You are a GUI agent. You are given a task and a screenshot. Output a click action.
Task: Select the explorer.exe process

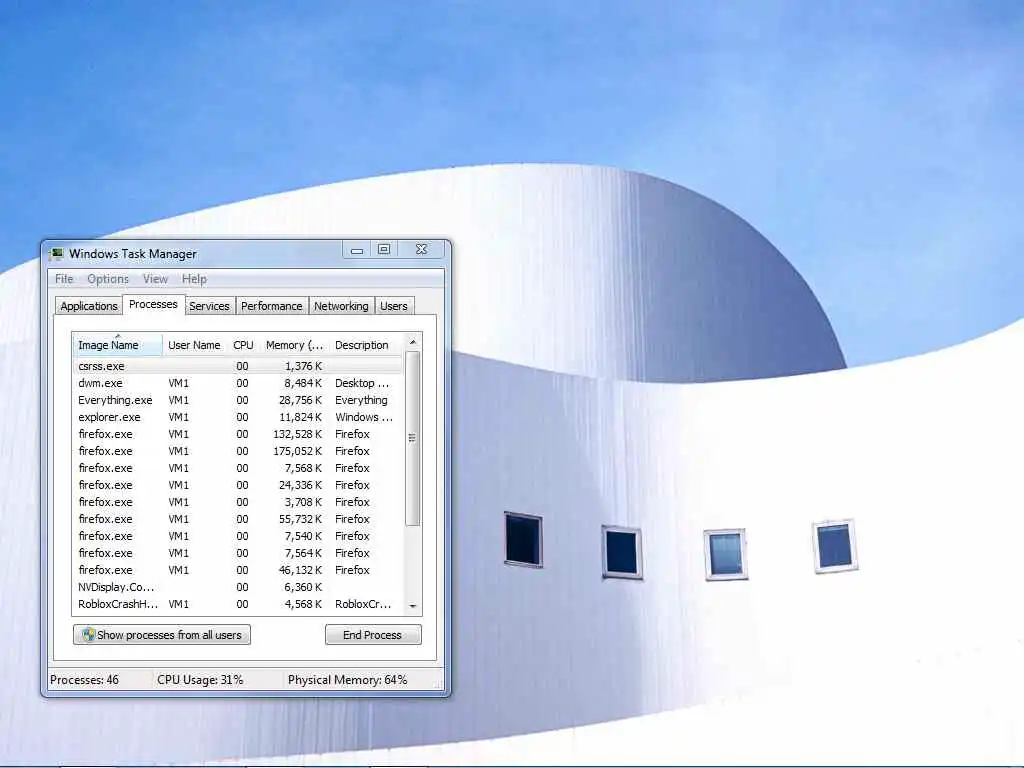(x=238, y=417)
